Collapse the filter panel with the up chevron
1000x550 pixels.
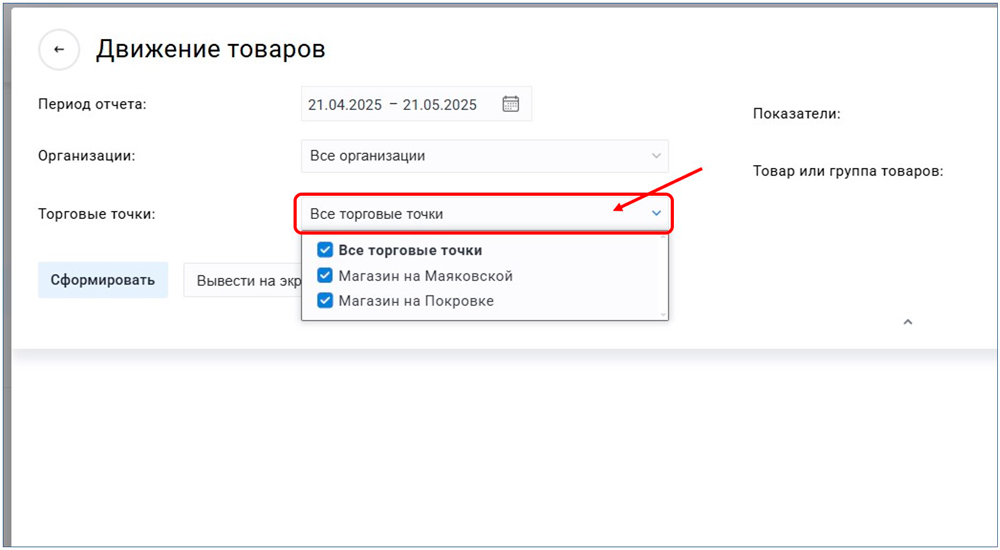click(908, 322)
